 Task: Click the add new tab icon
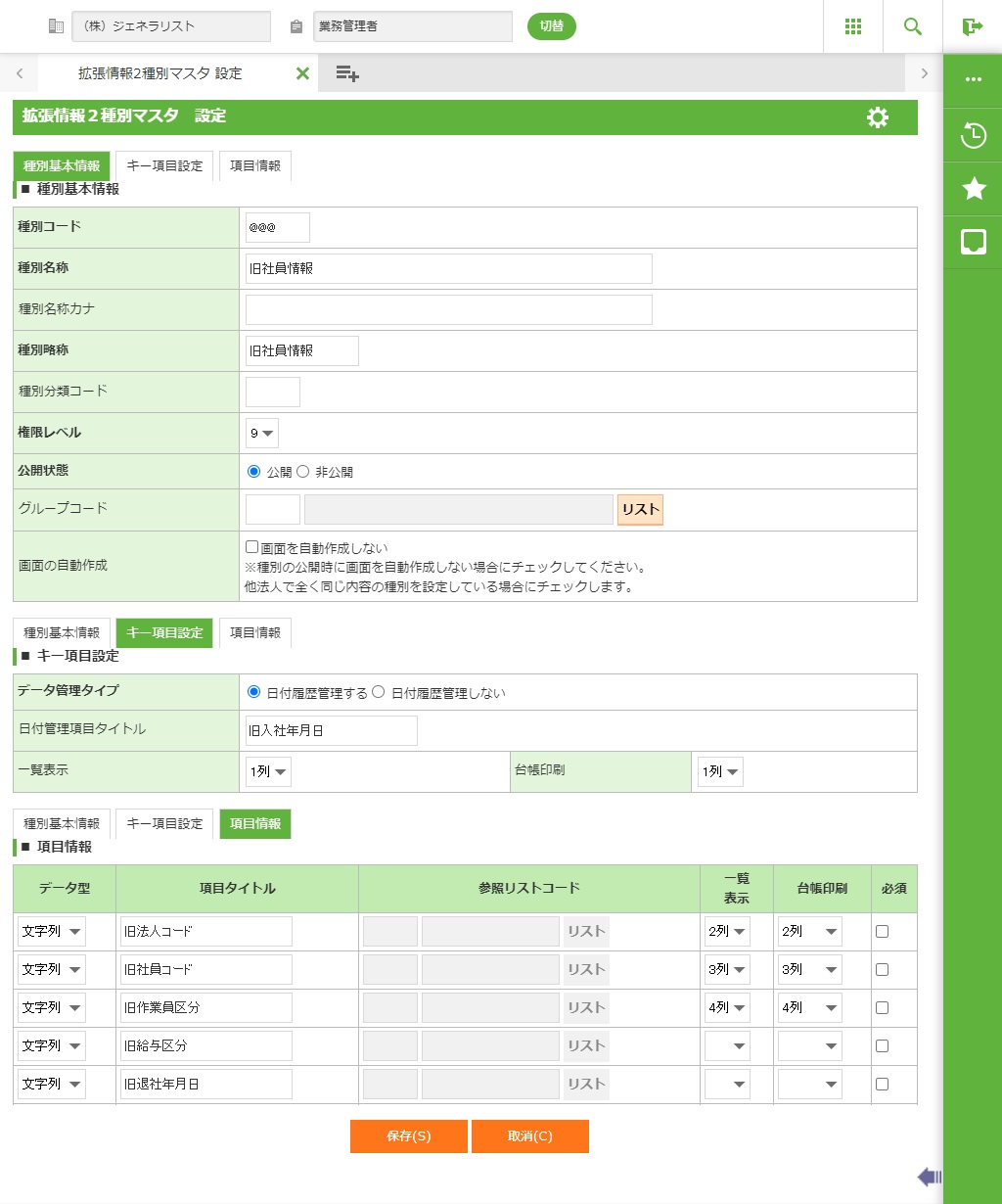pyautogui.click(x=347, y=73)
